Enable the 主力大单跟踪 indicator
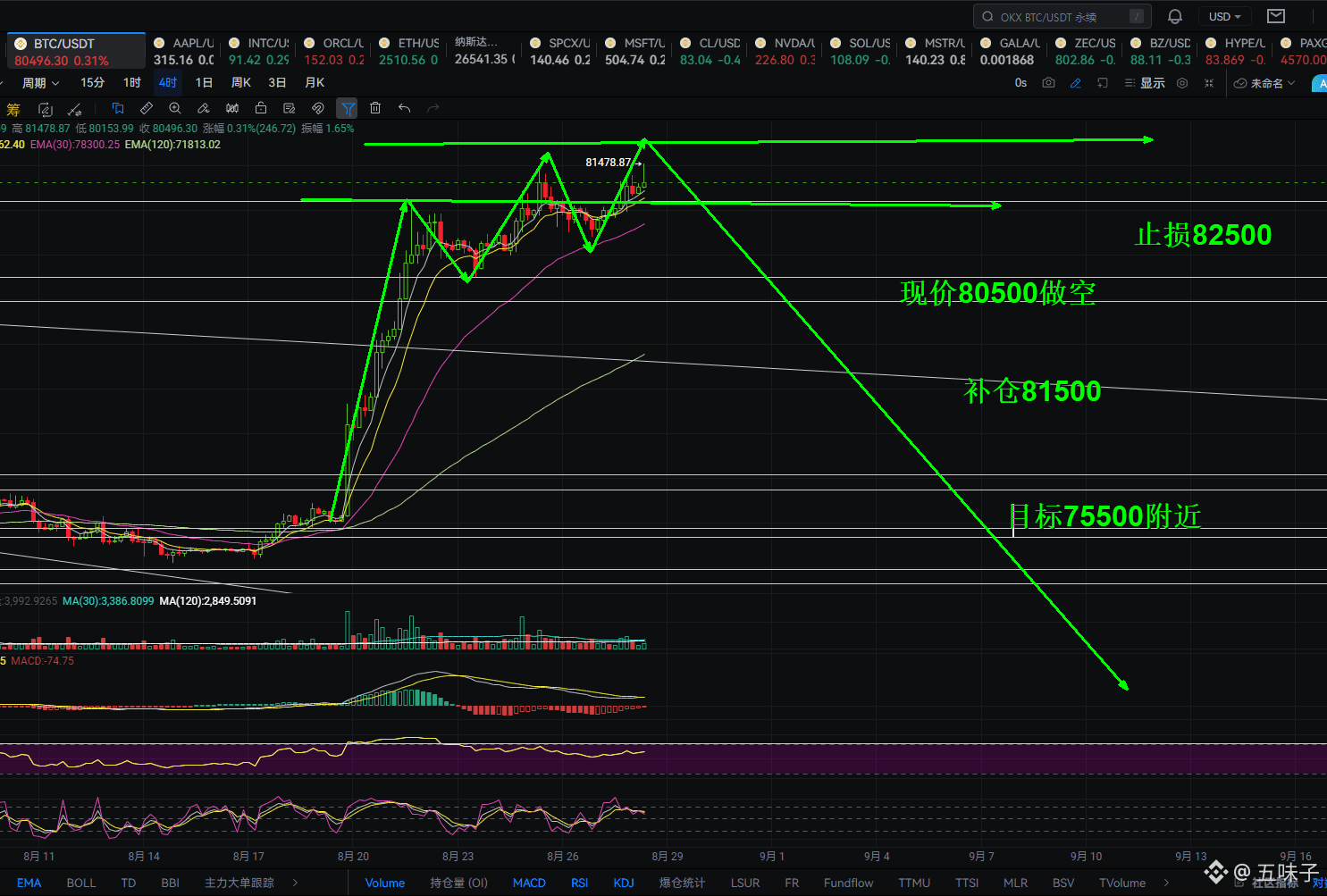1327x896 pixels. (239, 883)
